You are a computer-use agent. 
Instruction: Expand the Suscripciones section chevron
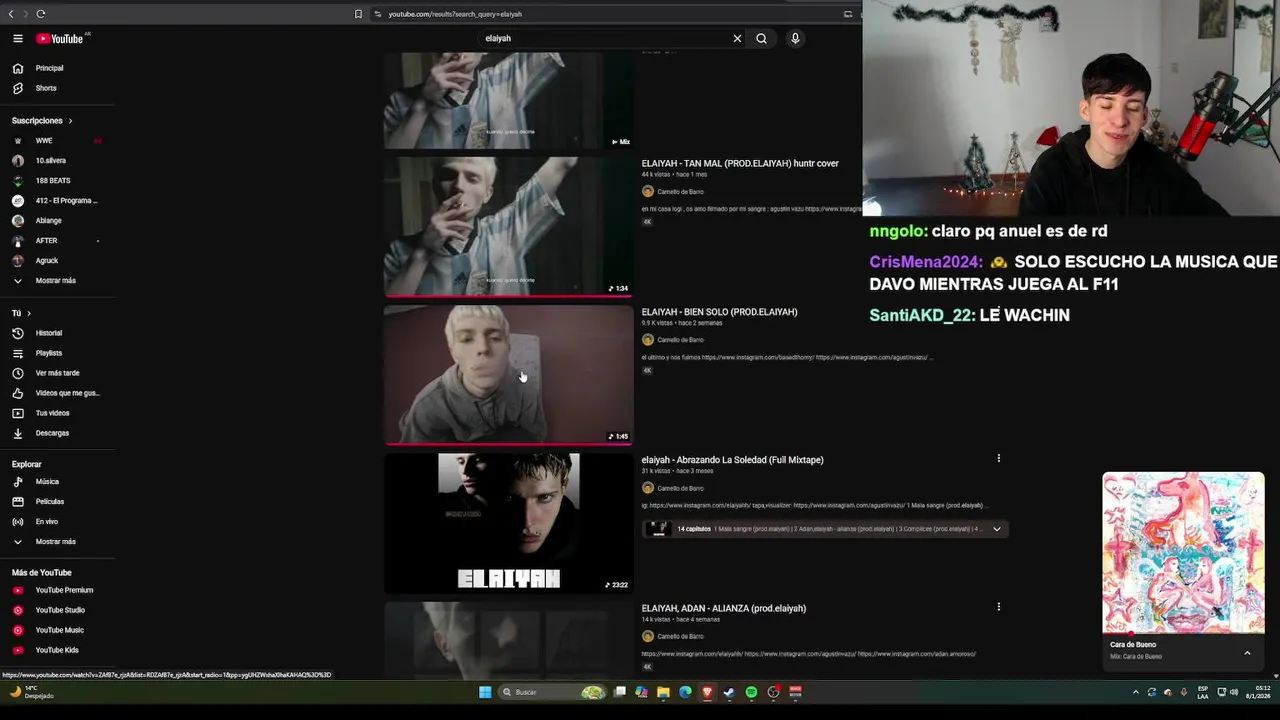coord(70,121)
